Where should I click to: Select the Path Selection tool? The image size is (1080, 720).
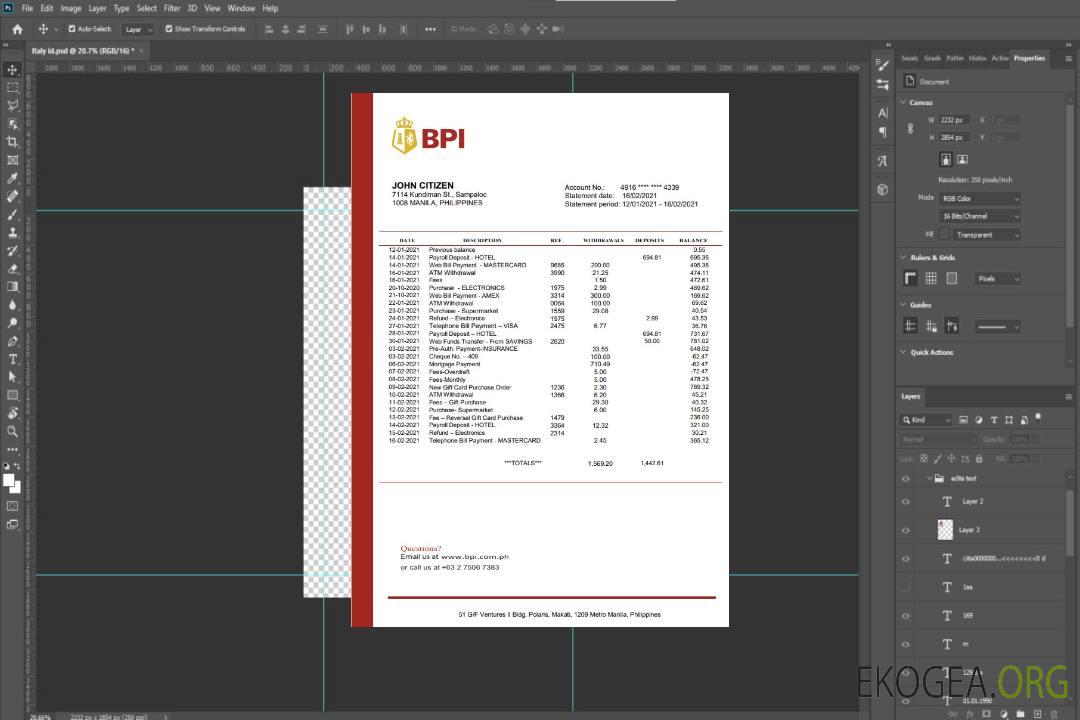tap(12, 377)
